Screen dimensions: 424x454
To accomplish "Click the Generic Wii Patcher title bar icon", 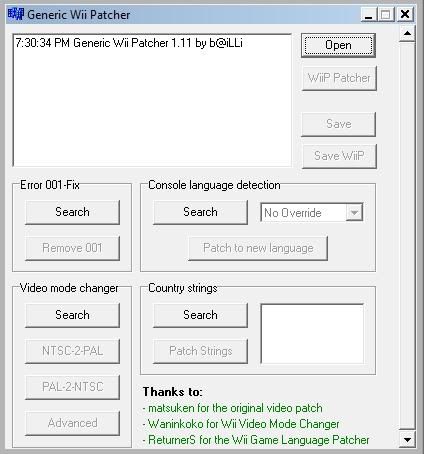I will [x=16, y=14].
